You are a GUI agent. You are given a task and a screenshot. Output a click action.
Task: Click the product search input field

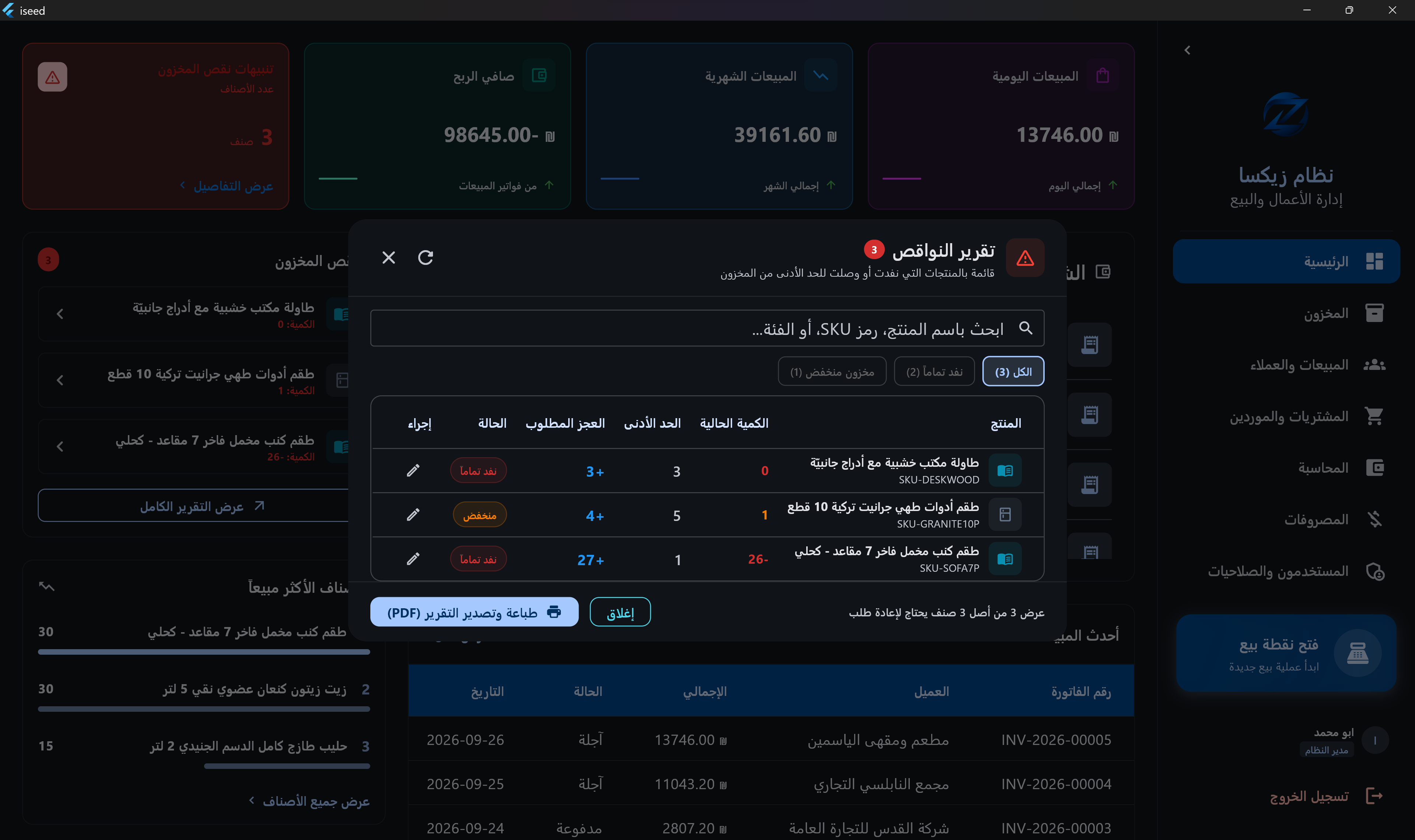click(707, 328)
